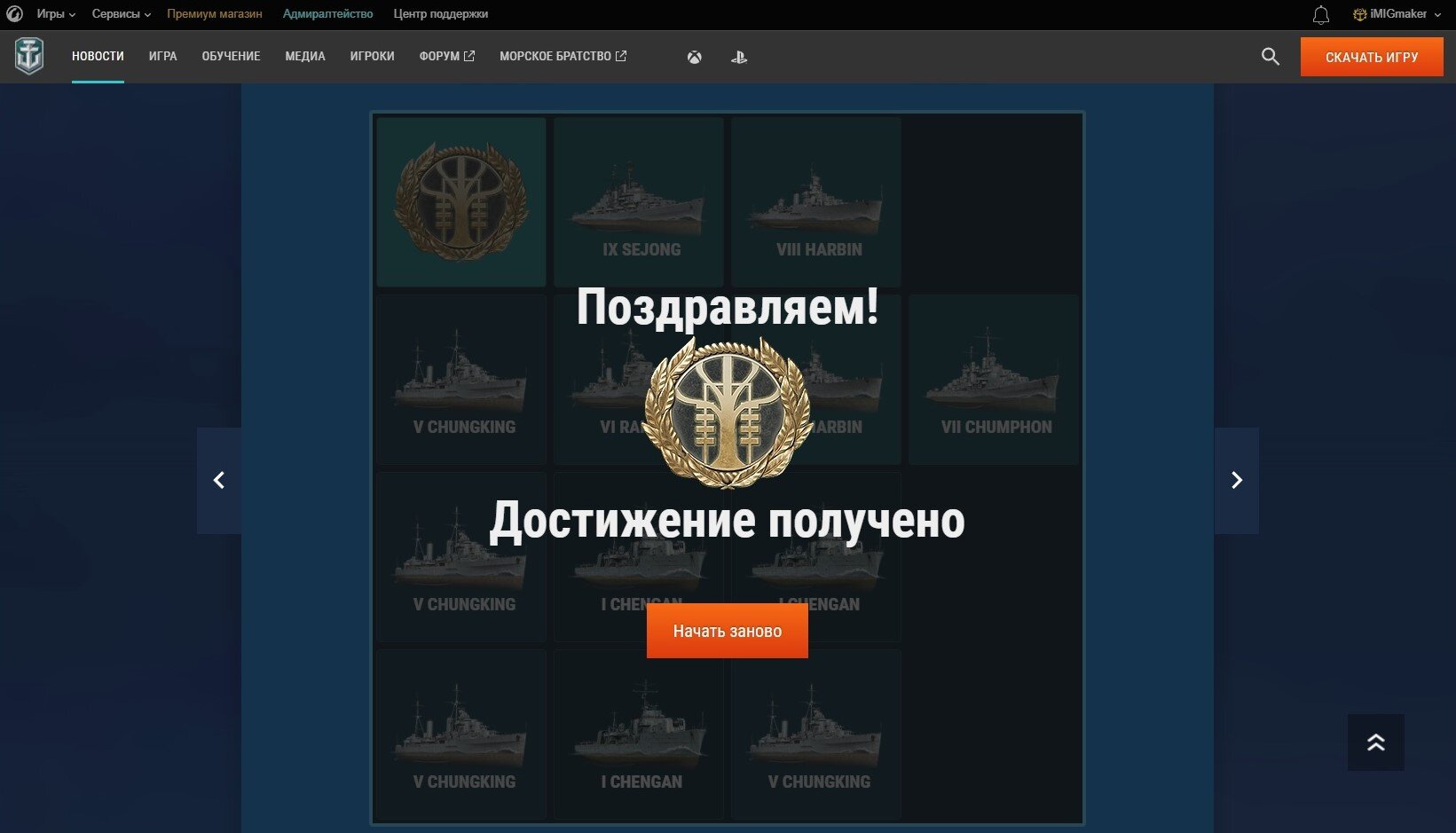Click the СКАЧАТЬ ИГРУ button
This screenshot has height=833, width=1456.
1372,57
